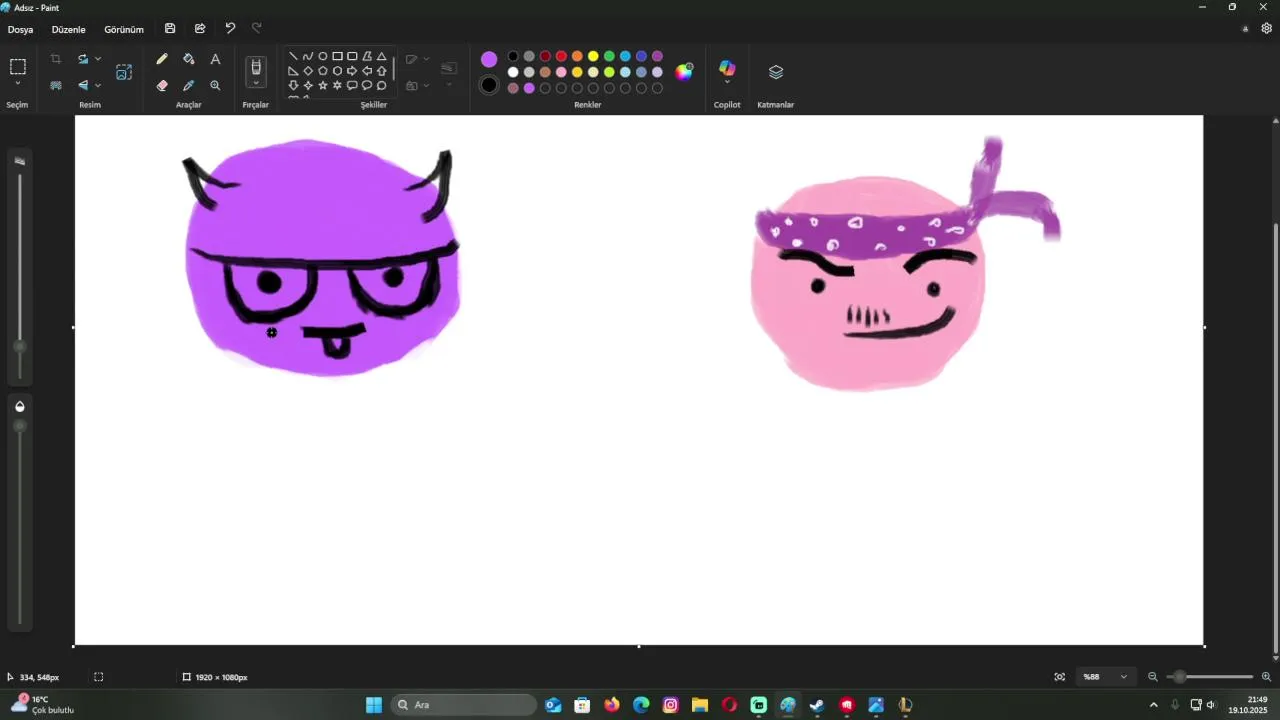This screenshot has width=1280, height=720.
Task: Click the Save icon in the title bar
Action: 170,29
